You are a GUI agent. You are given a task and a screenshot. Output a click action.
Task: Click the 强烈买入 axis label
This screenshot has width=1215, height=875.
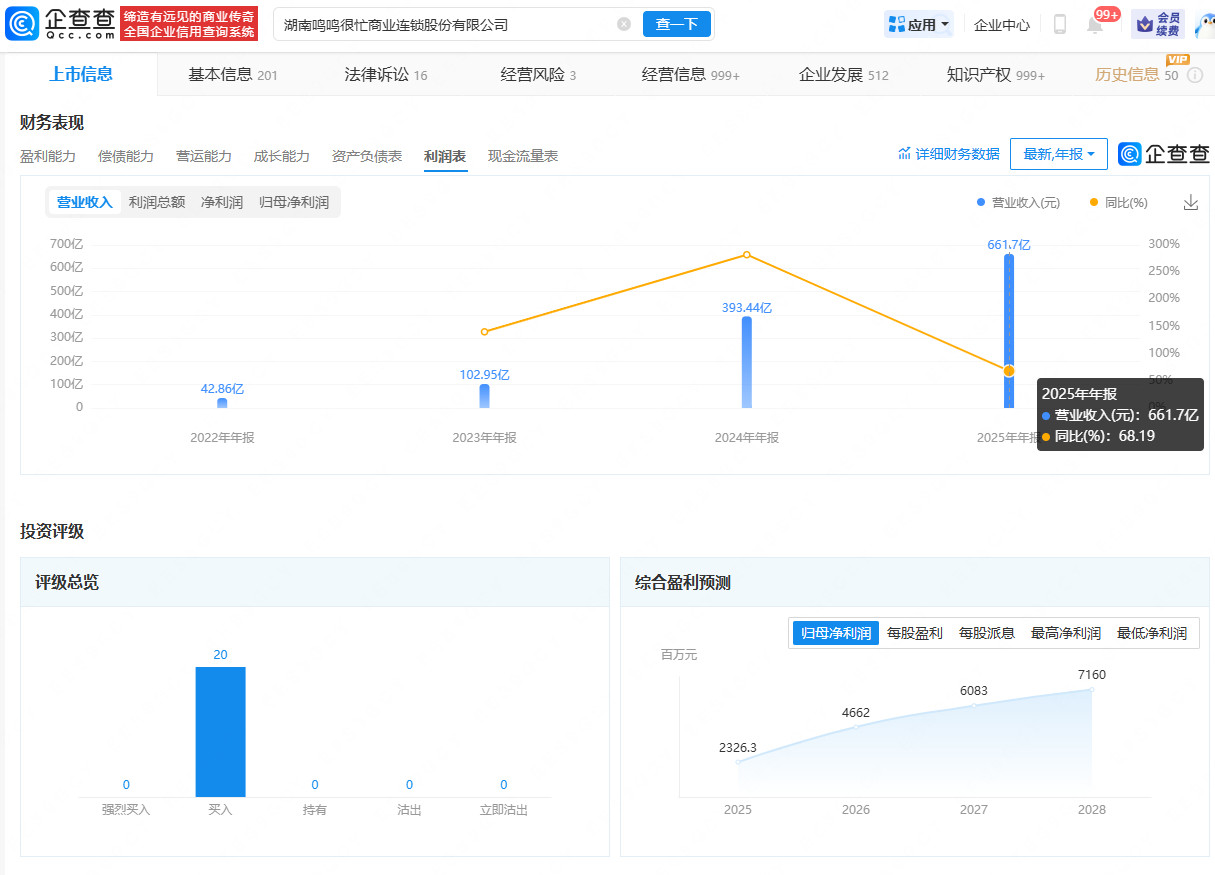pyautogui.click(x=126, y=810)
